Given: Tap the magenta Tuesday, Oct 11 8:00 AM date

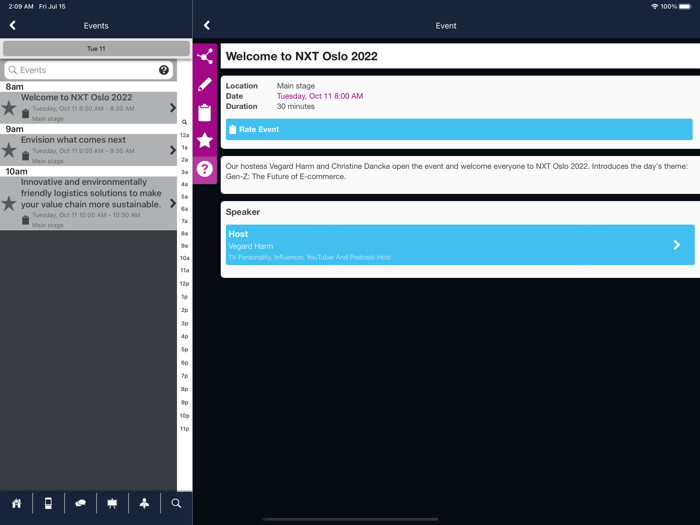Looking at the screenshot, I should (x=320, y=96).
